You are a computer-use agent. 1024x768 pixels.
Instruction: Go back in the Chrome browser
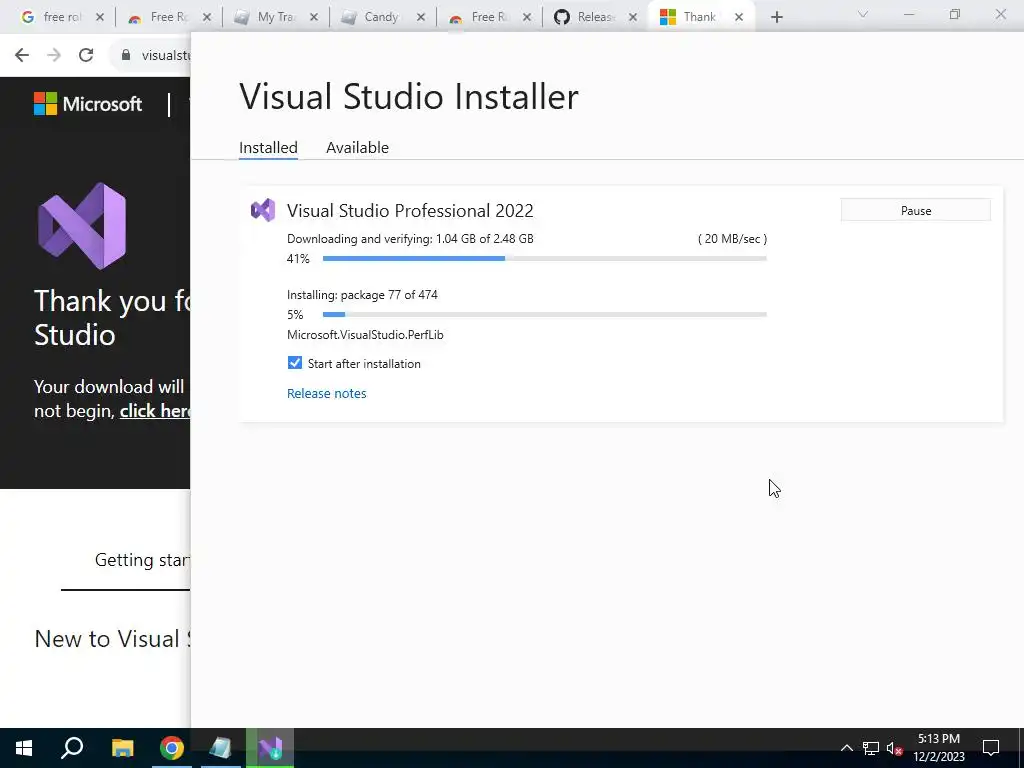click(22, 55)
